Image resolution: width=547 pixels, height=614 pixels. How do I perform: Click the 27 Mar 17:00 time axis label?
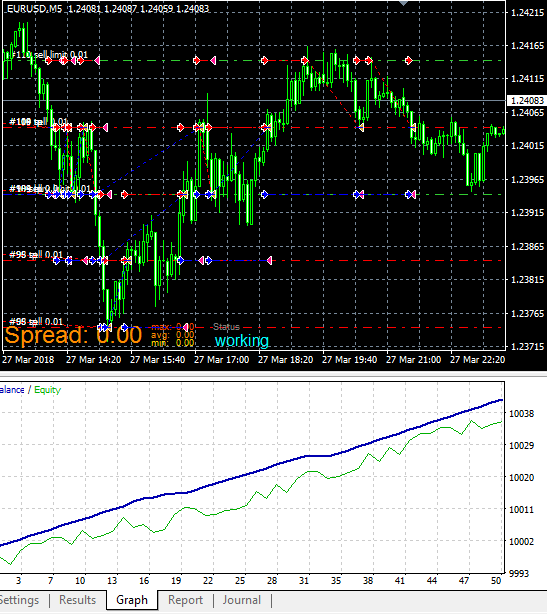pyautogui.click(x=222, y=359)
